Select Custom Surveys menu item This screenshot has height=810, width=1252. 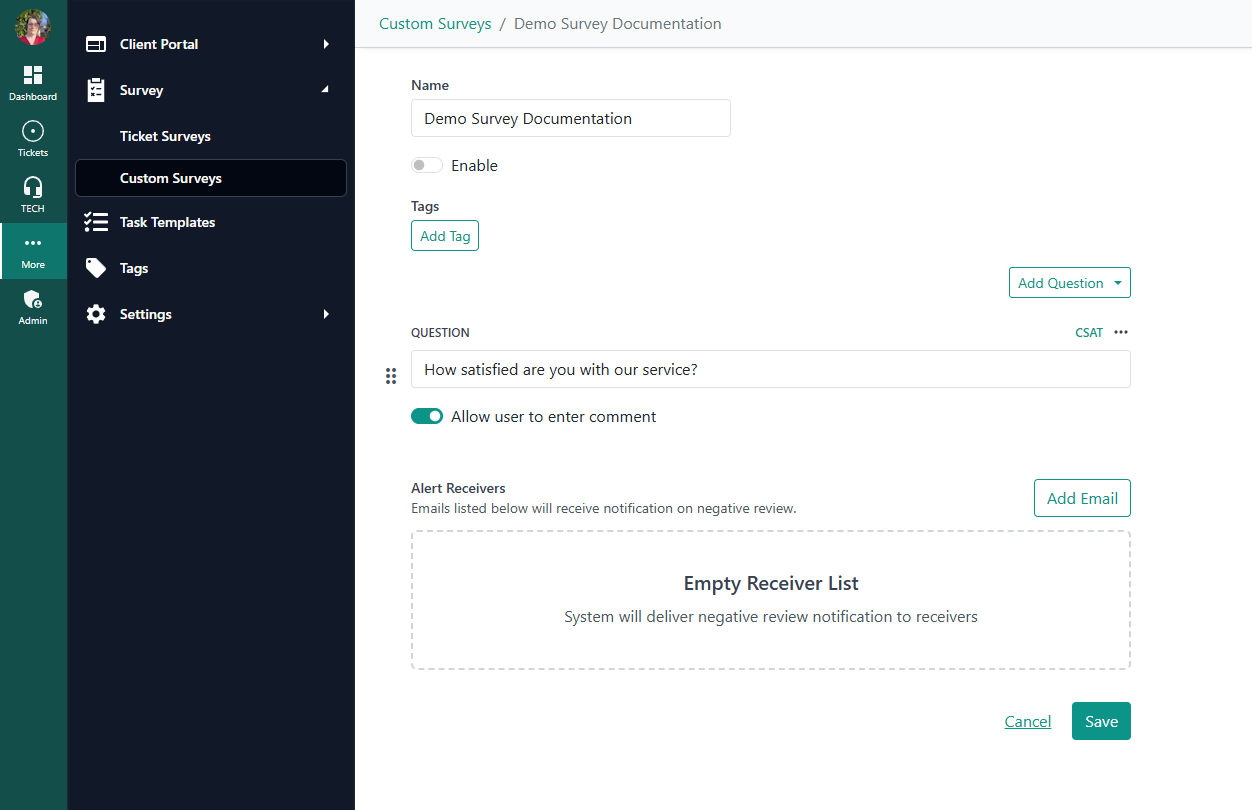click(171, 178)
